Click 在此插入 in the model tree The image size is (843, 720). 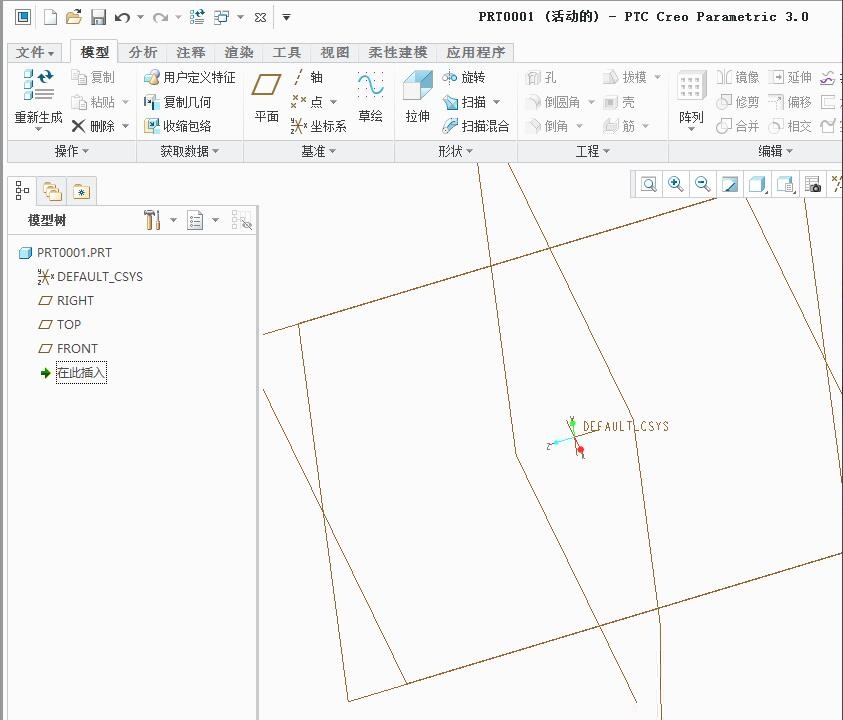[80, 372]
